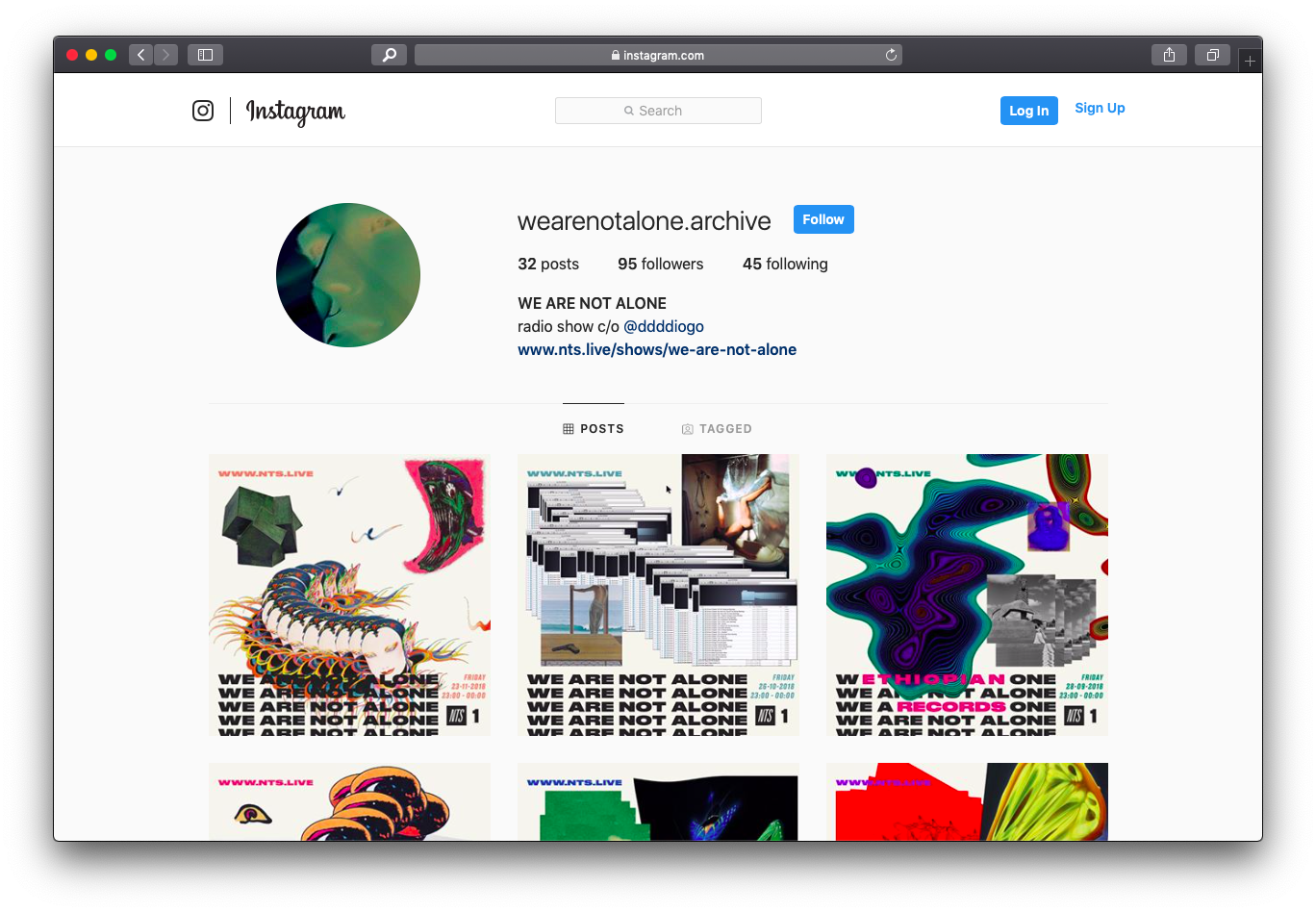The image size is (1316, 912).
Task: Click the Instagram camera logo icon
Action: tap(203, 111)
